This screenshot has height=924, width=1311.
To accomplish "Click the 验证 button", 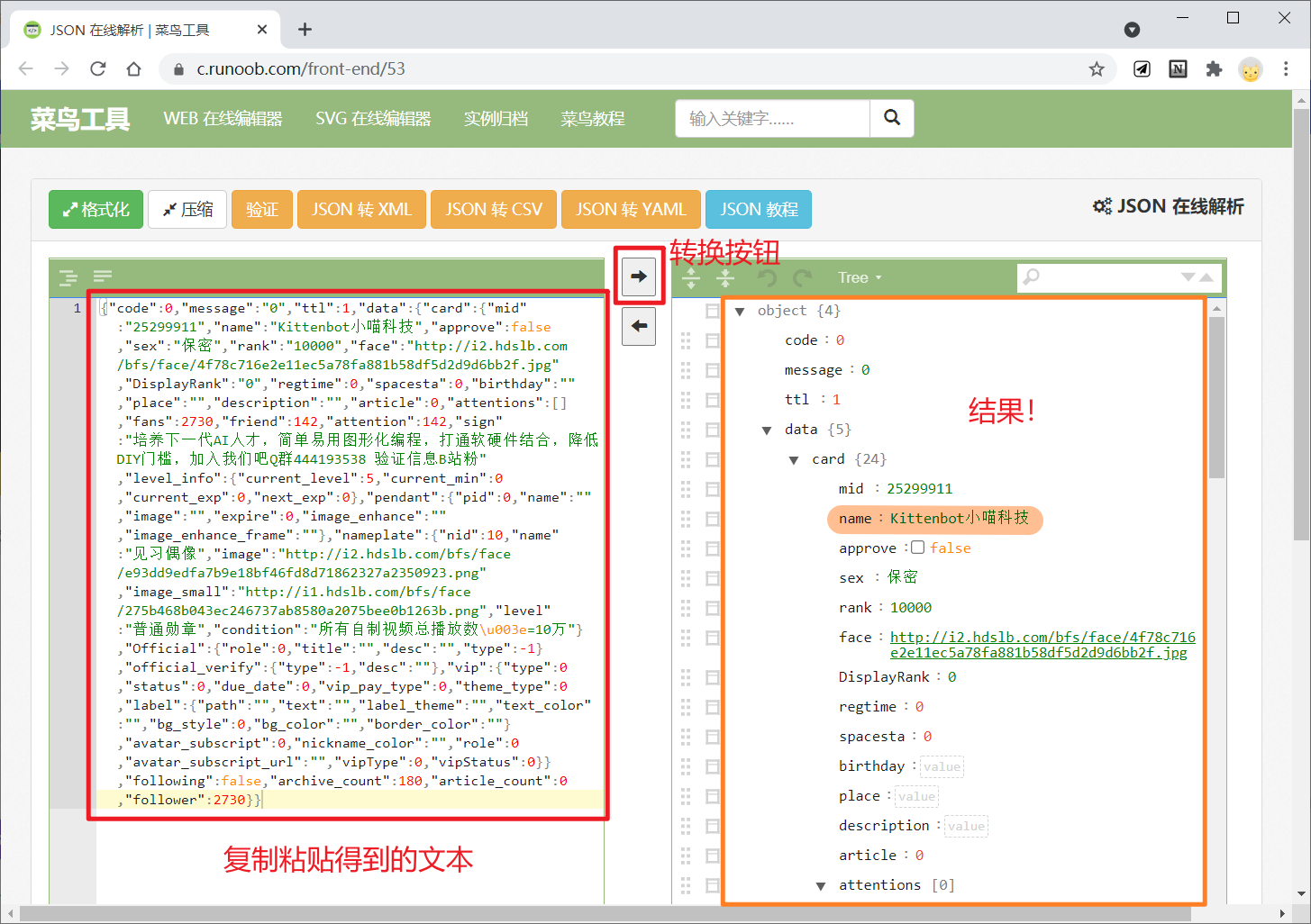I will pos(262,209).
